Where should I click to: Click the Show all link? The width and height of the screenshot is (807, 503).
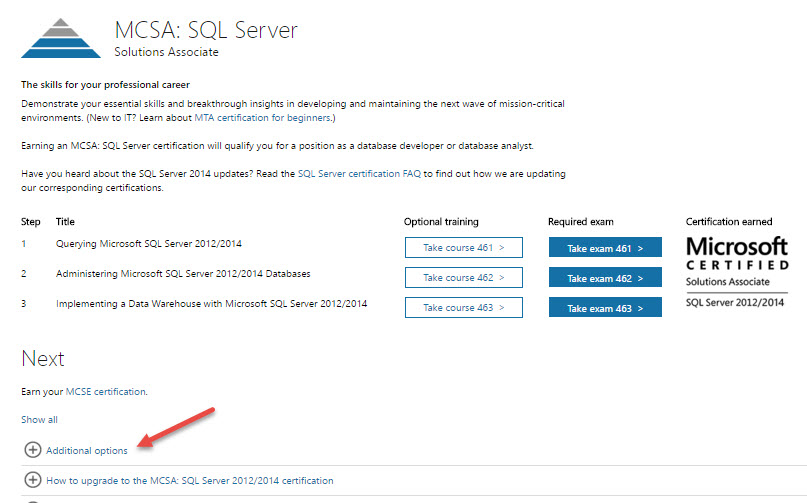pos(39,420)
